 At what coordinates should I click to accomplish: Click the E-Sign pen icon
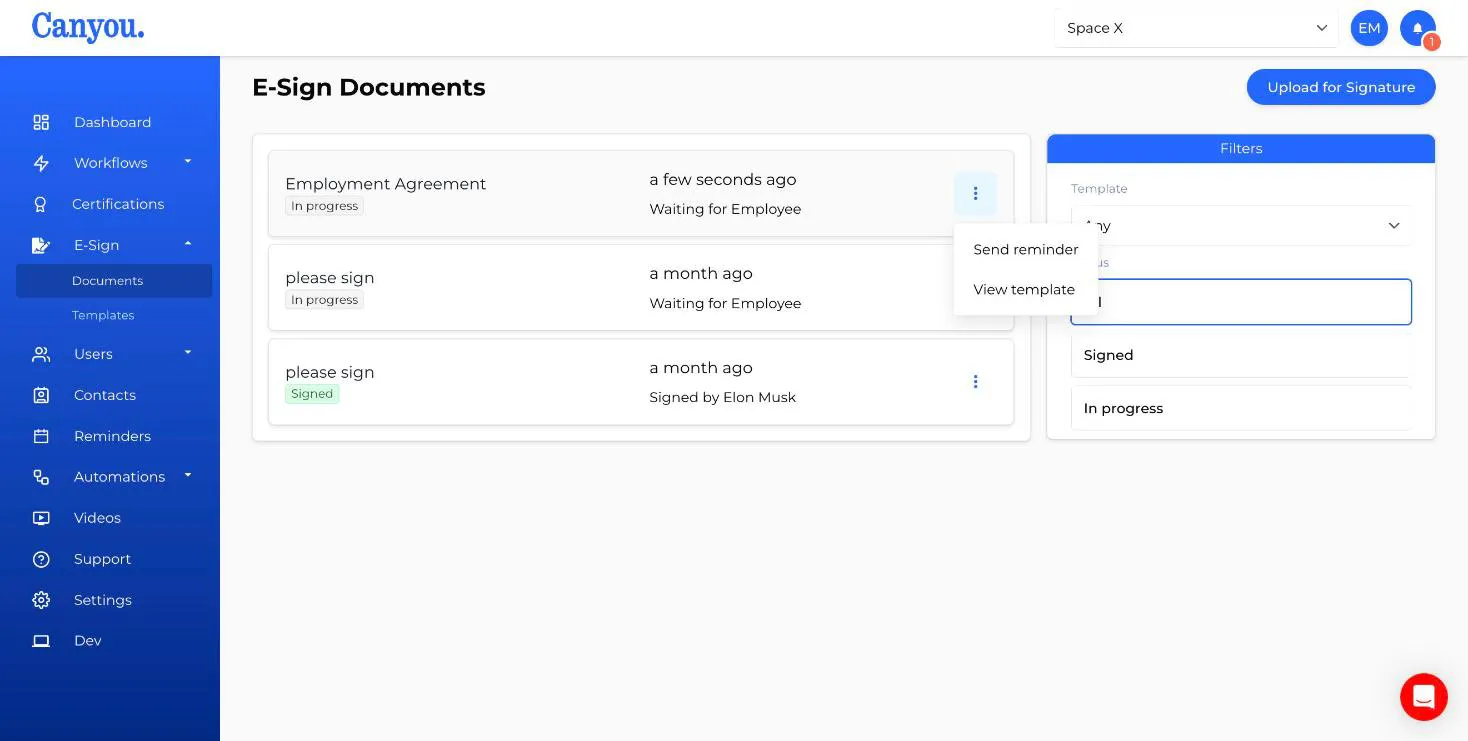point(41,245)
